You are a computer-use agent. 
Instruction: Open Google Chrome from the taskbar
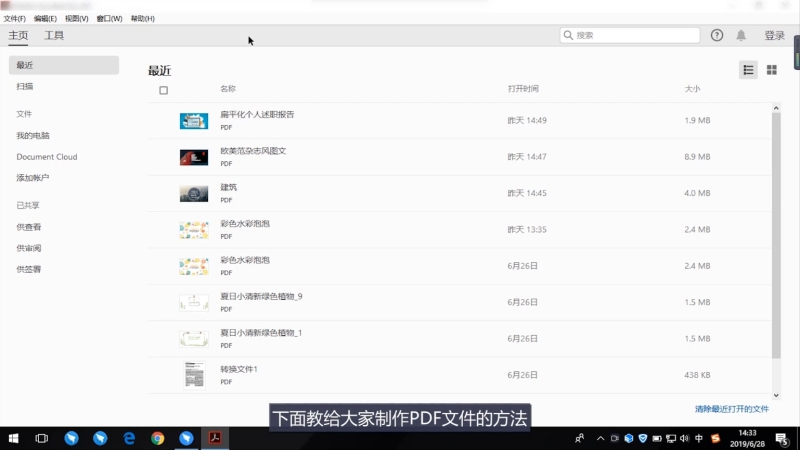coord(158,438)
